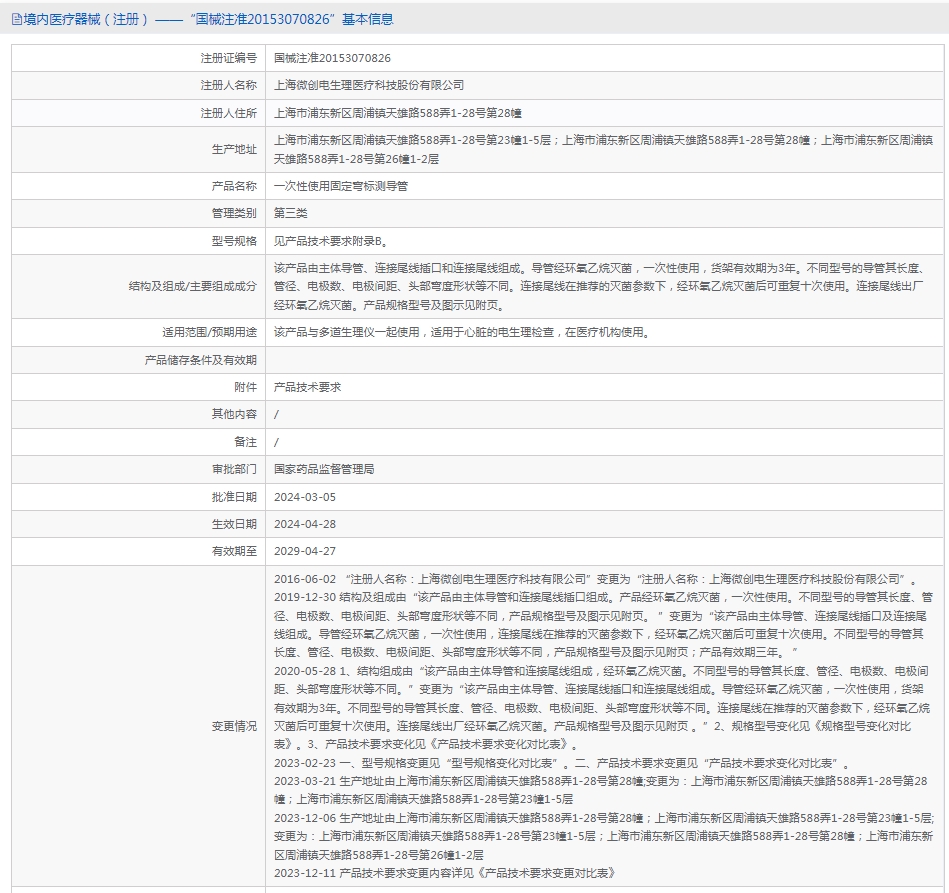Image resolution: width=949 pixels, height=893 pixels.
Task: Select the structure description starting 该产品由主体导管
Action: [x=599, y=286]
